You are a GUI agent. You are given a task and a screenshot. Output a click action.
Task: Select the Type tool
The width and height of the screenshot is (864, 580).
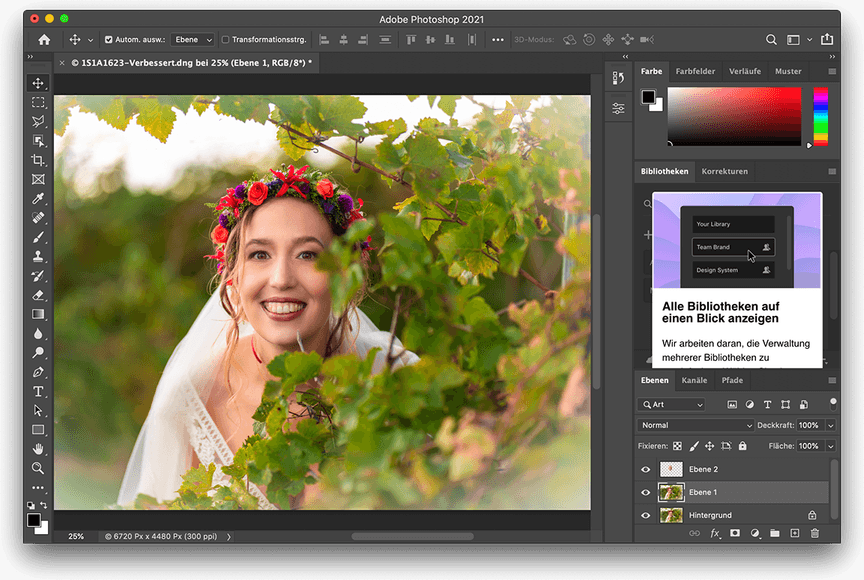(x=38, y=392)
